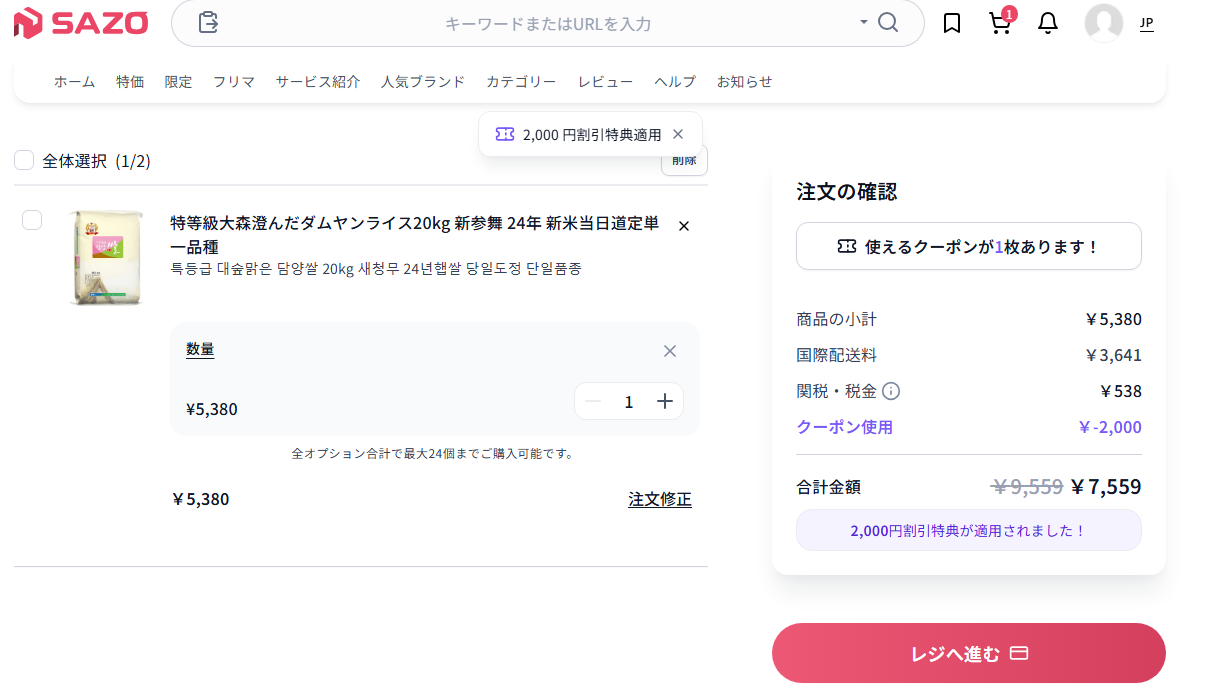1206x698 pixels.
Task: Open the bookmarks icon in header
Action: (952, 23)
